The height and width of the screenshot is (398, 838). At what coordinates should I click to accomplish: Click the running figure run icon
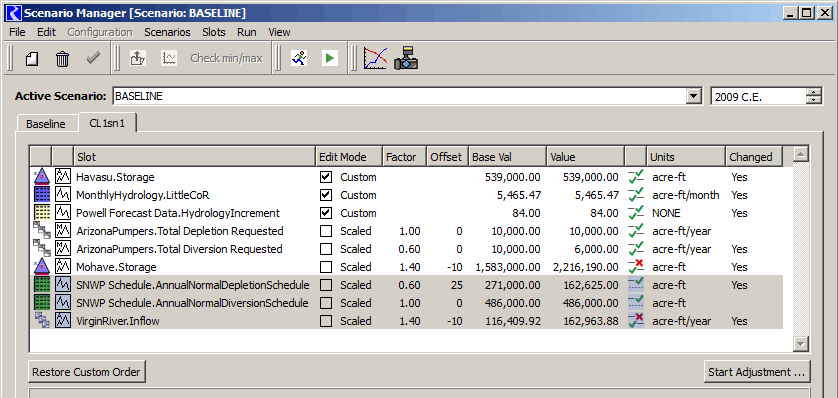(x=299, y=58)
